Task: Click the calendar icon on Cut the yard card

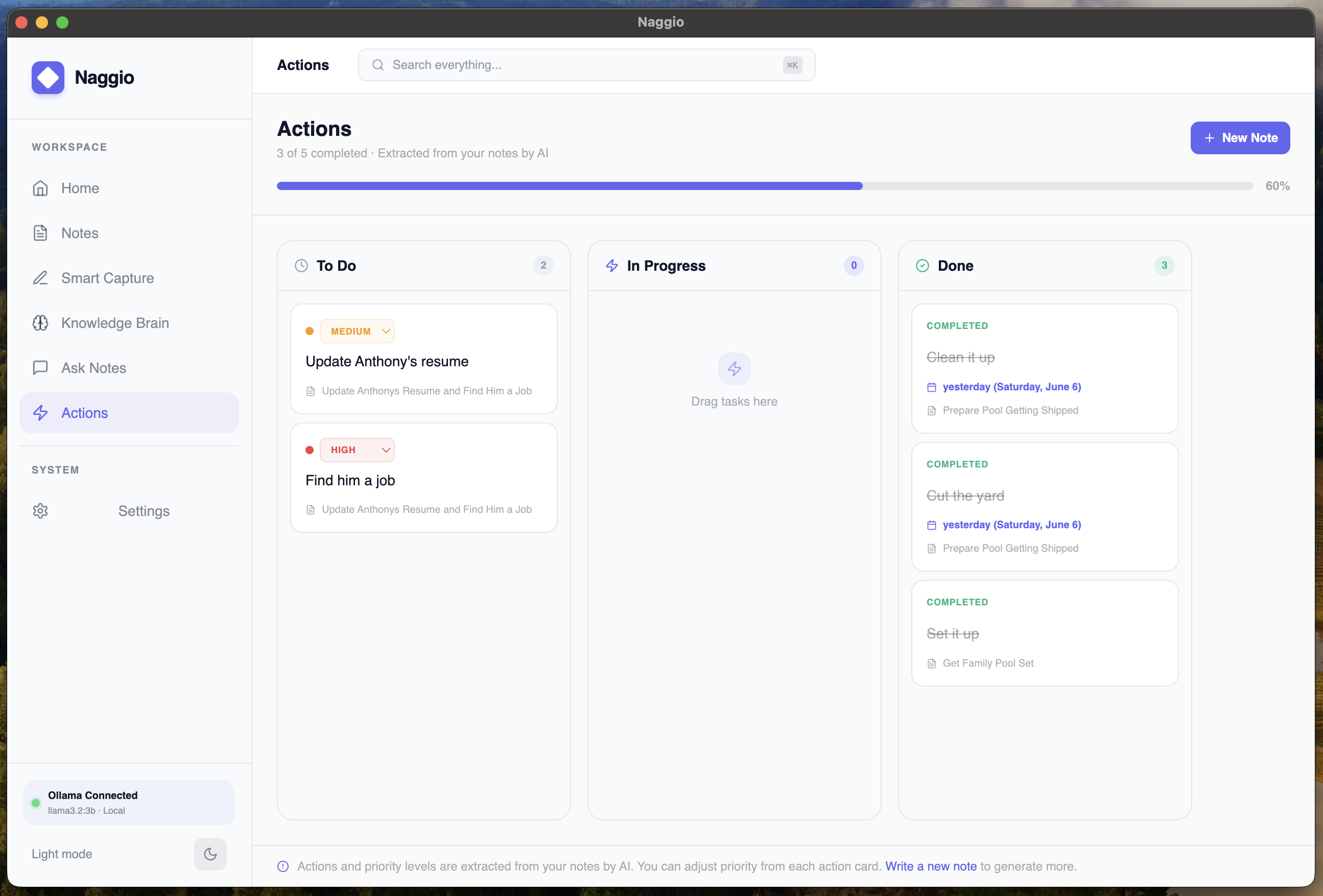Action: [x=931, y=525]
